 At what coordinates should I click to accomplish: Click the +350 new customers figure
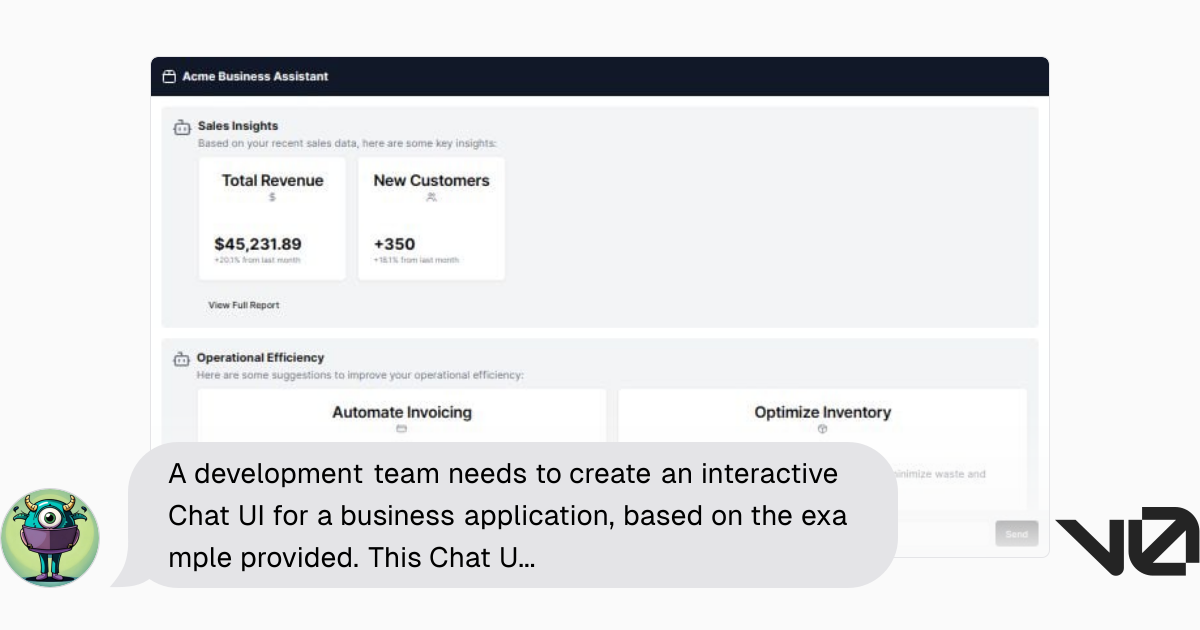click(394, 244)
